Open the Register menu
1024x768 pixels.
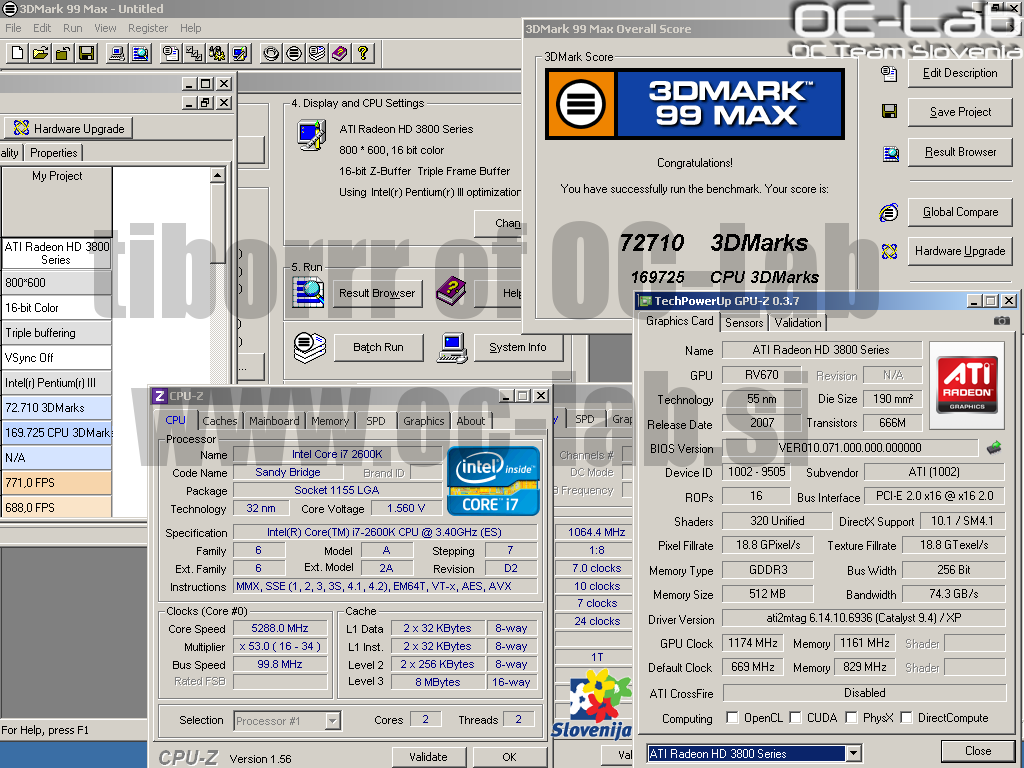point(148,28)
